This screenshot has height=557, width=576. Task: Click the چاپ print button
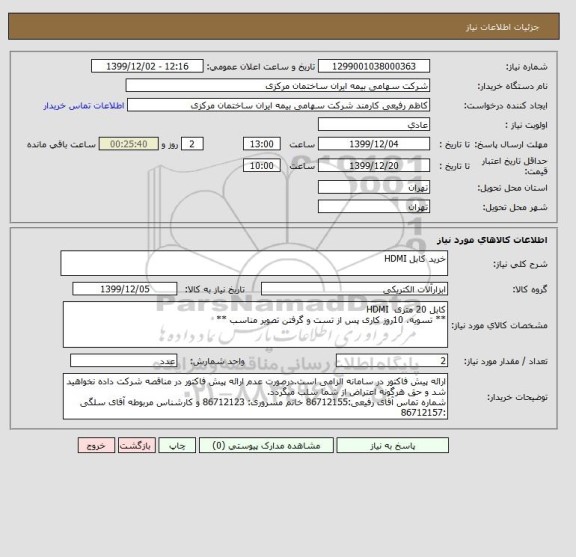(177, 445)
